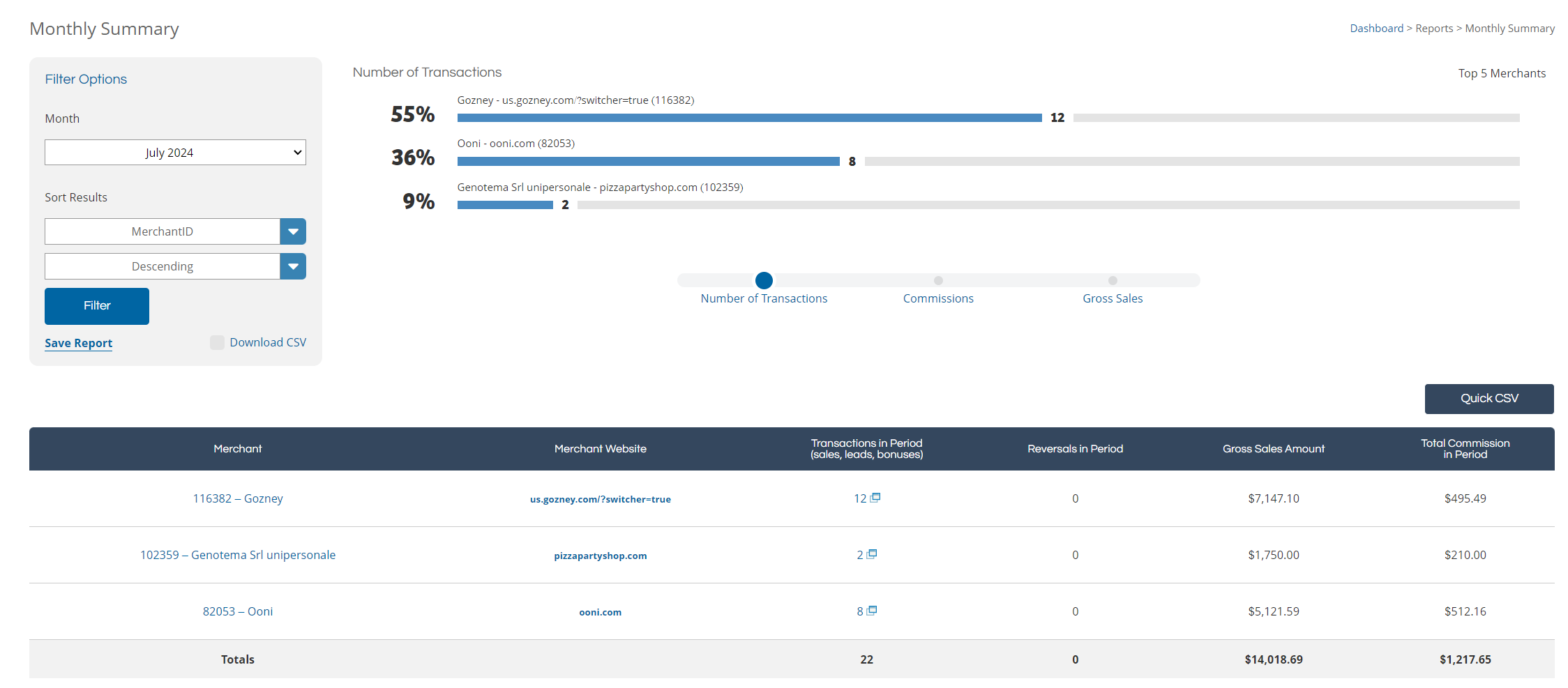Switch chart to Number of Transactions
Screen dimensions: 1568x688
[x=764, y=298]
